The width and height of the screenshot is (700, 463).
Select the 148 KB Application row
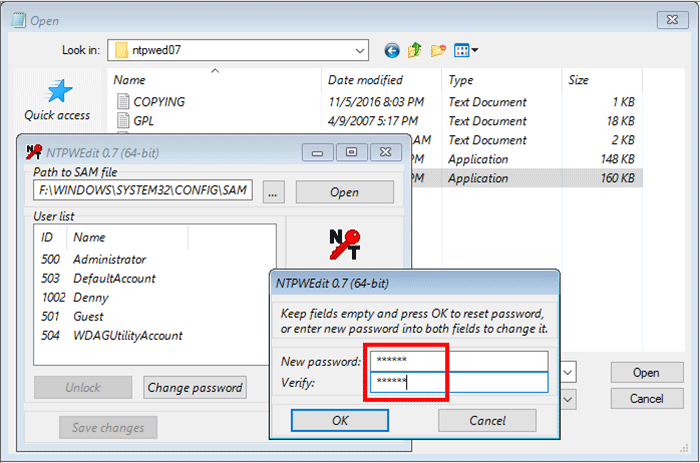click(x=527, y=159)
